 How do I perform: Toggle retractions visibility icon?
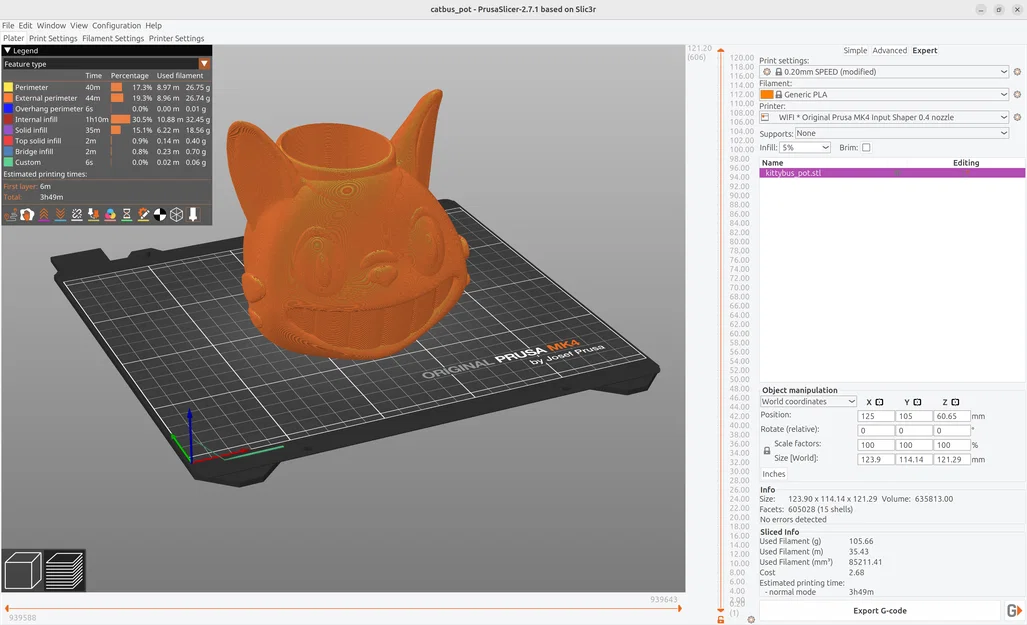(x=44, y=215)
